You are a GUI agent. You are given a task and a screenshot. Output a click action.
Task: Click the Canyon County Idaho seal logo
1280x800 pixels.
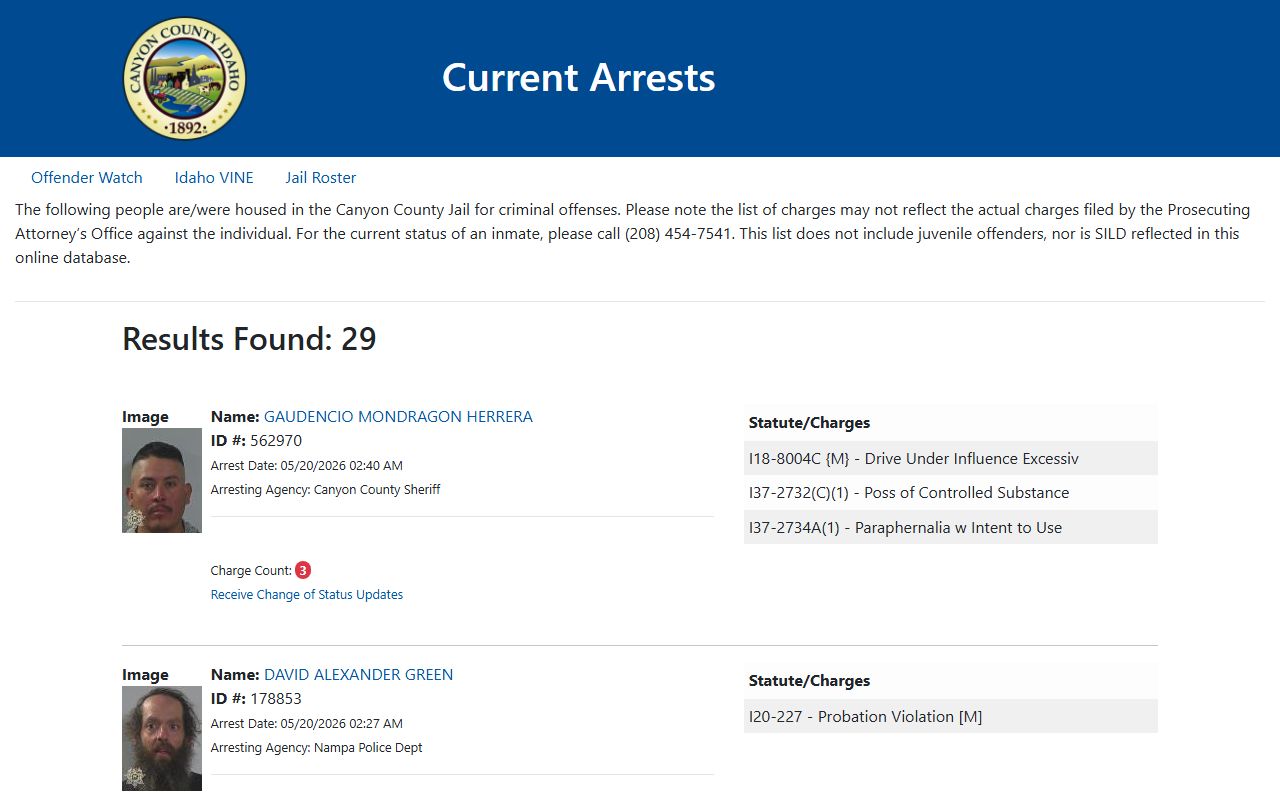[x=184, y=78]
